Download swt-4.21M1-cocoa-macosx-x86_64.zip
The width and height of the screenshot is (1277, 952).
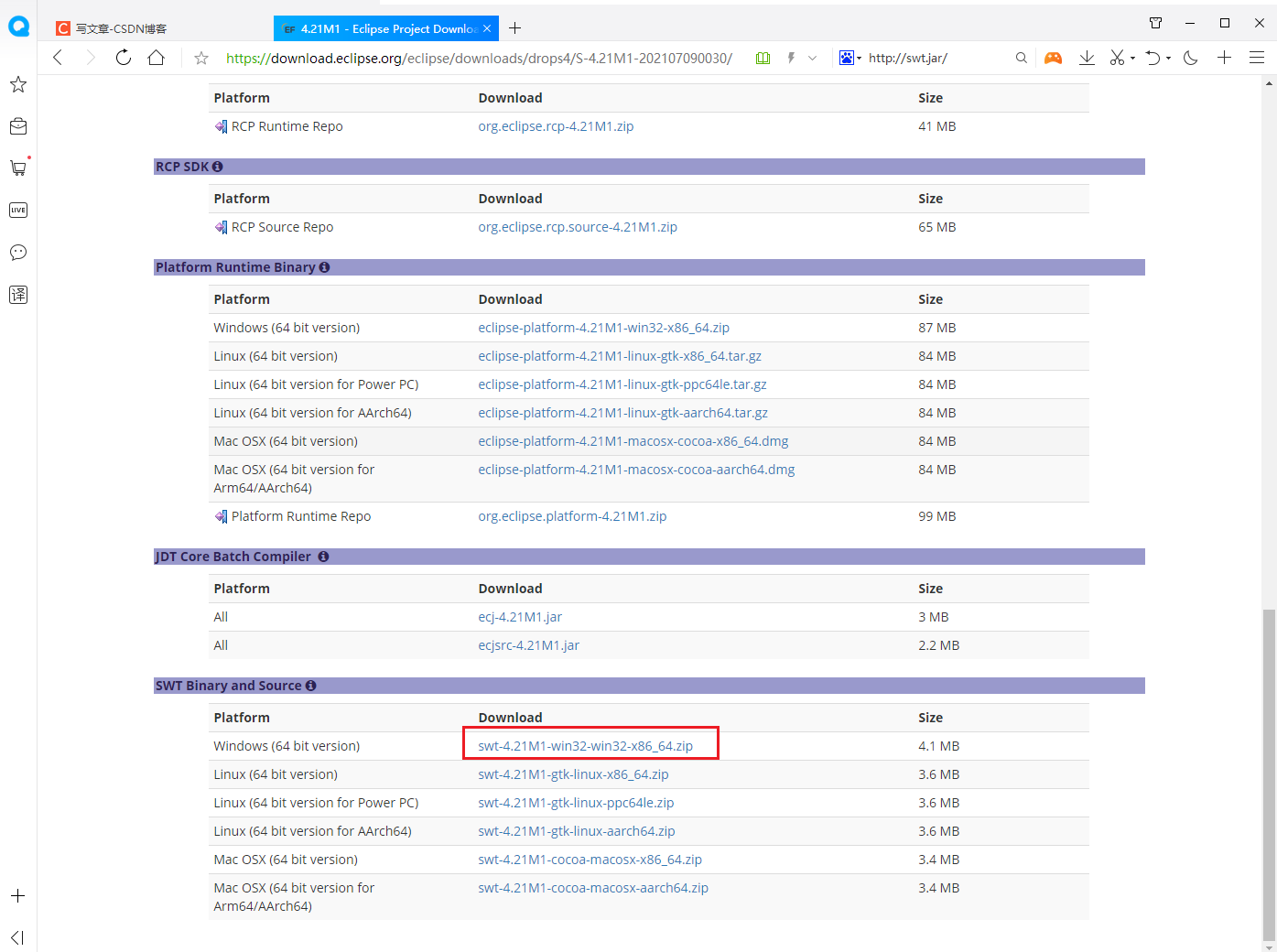coord(590,860)
